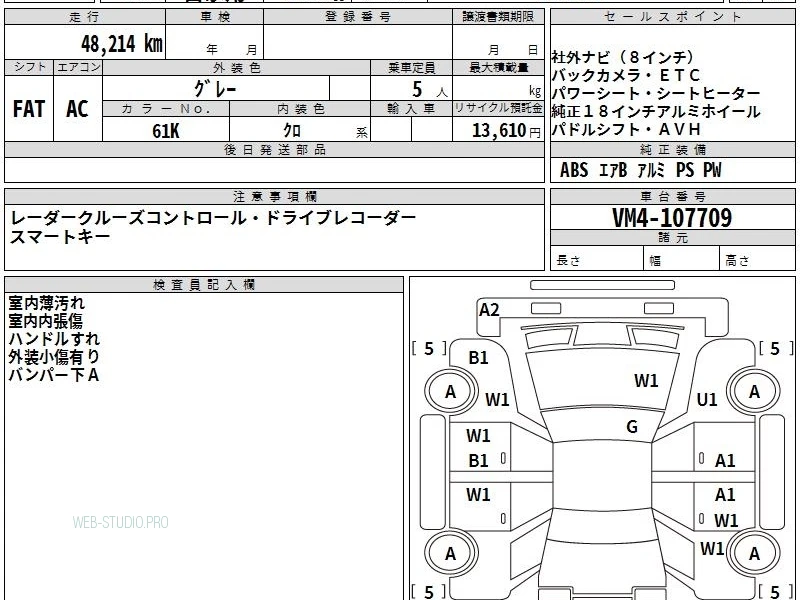
Task: Click the 純正装備 header
Action: tap(672, 150)
